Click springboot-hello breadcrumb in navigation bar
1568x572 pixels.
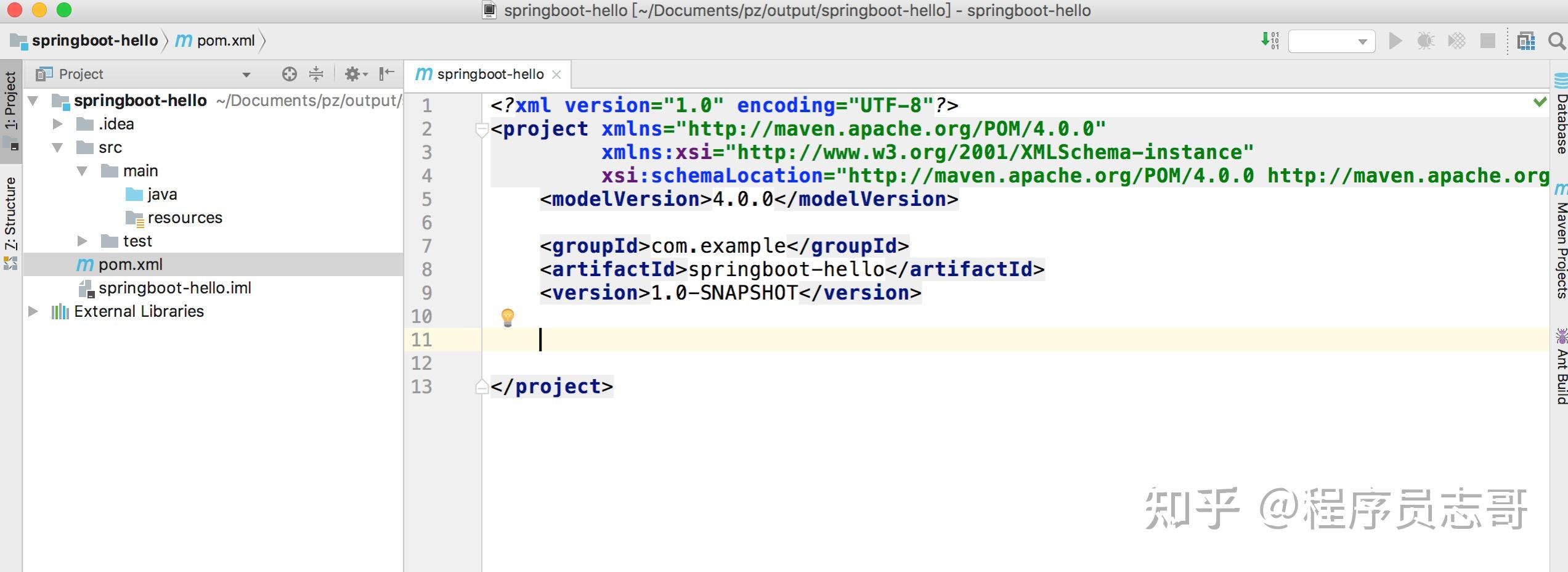[x=85, y=41]
